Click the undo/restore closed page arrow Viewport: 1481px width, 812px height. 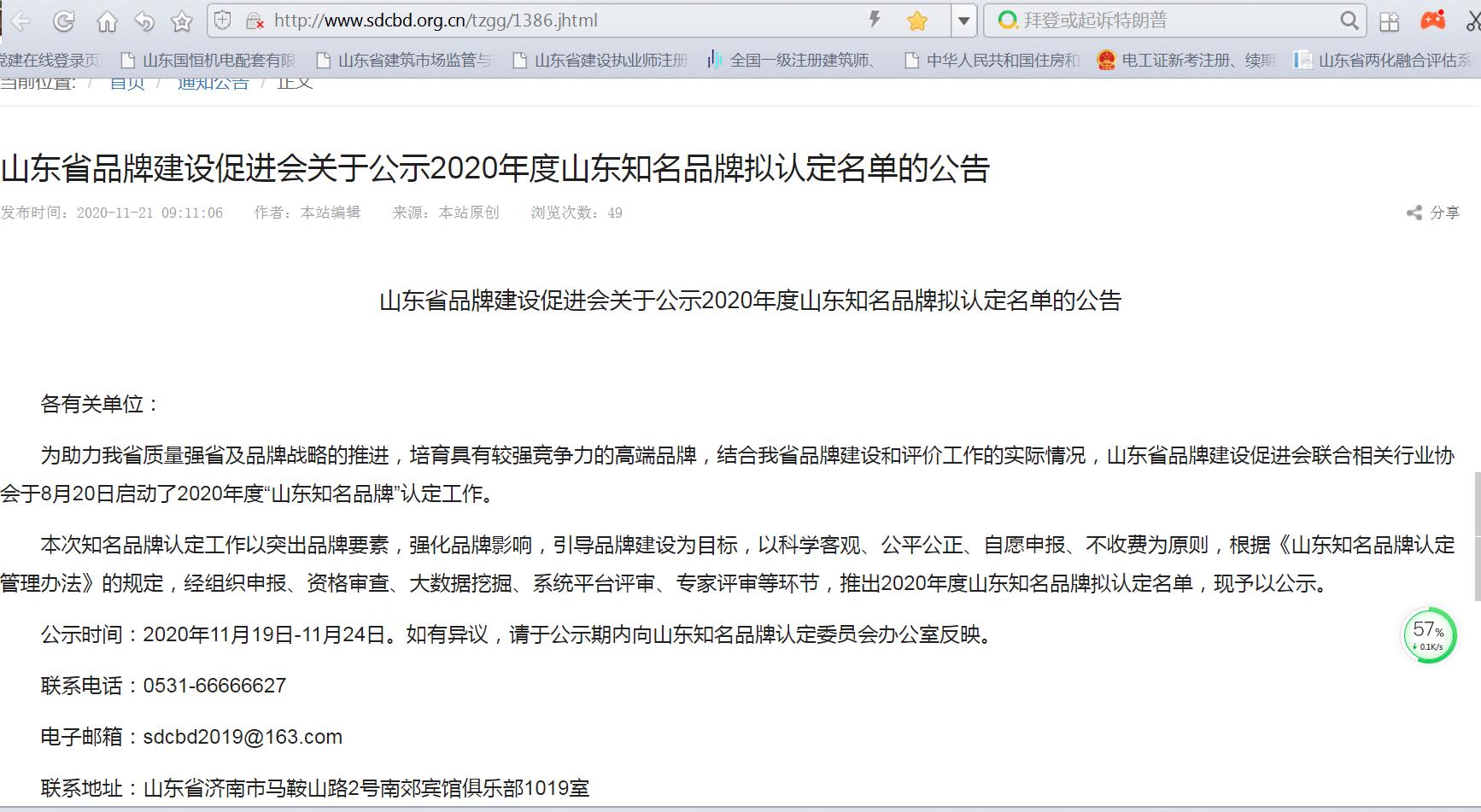coord(144,21)
